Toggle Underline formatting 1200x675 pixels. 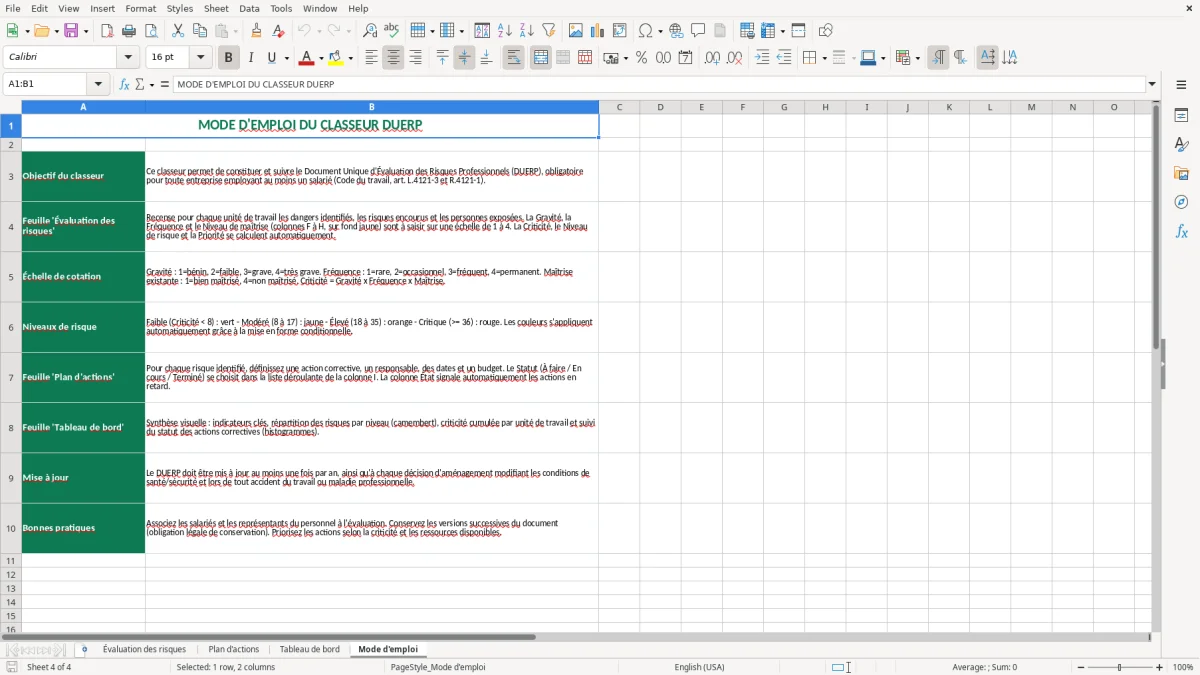272,58
